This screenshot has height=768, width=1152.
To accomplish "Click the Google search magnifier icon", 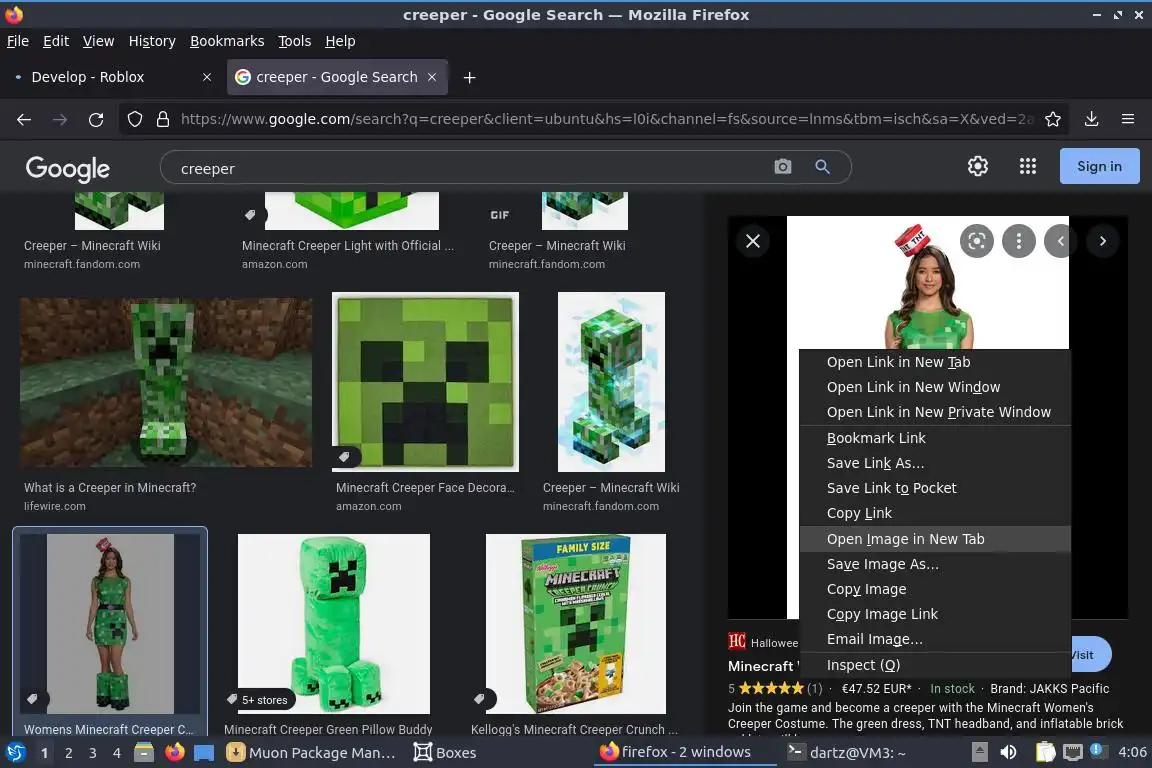I will (823, 167).
